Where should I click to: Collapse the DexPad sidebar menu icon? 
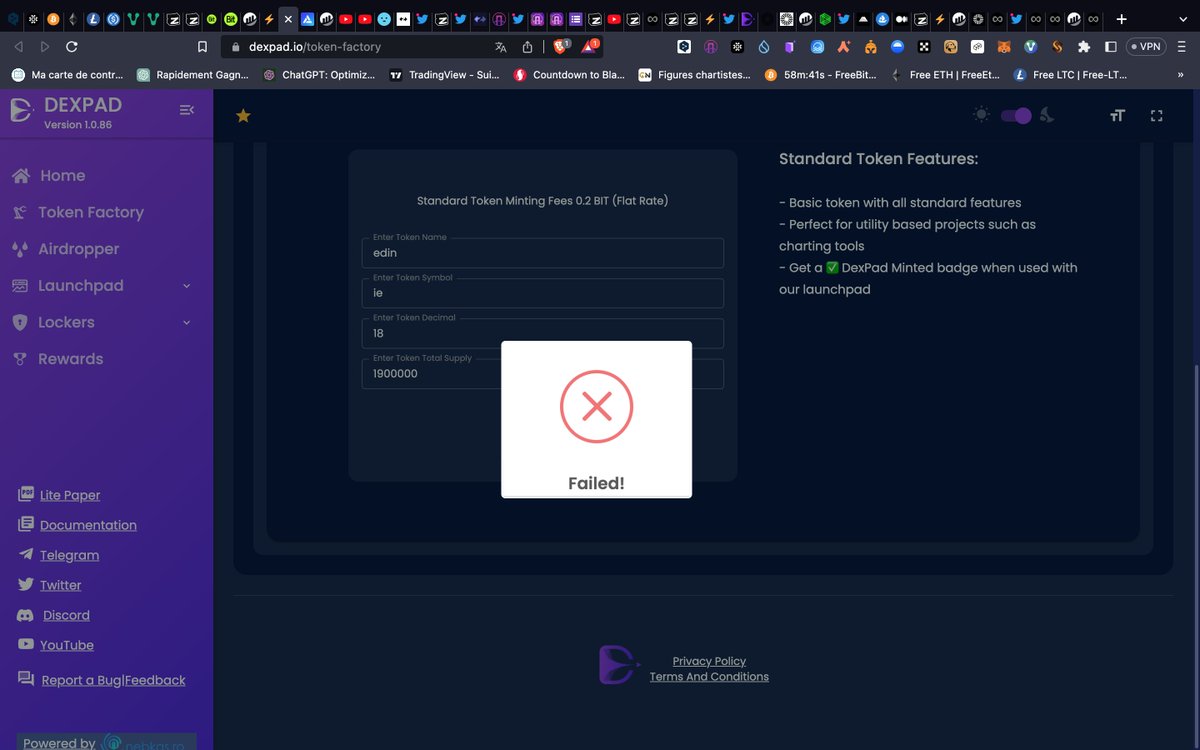tap(186, 110)
